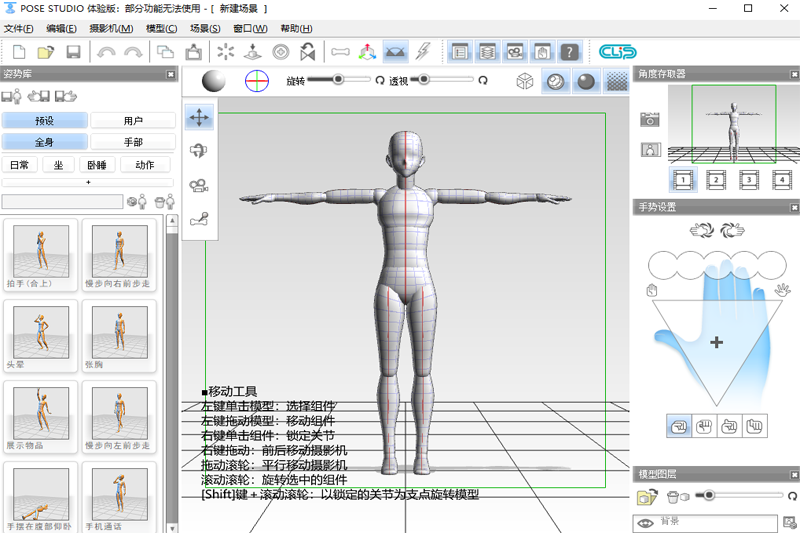Click the 用户 library button
Screen dimensions: 800x533
tap(132, 120)
